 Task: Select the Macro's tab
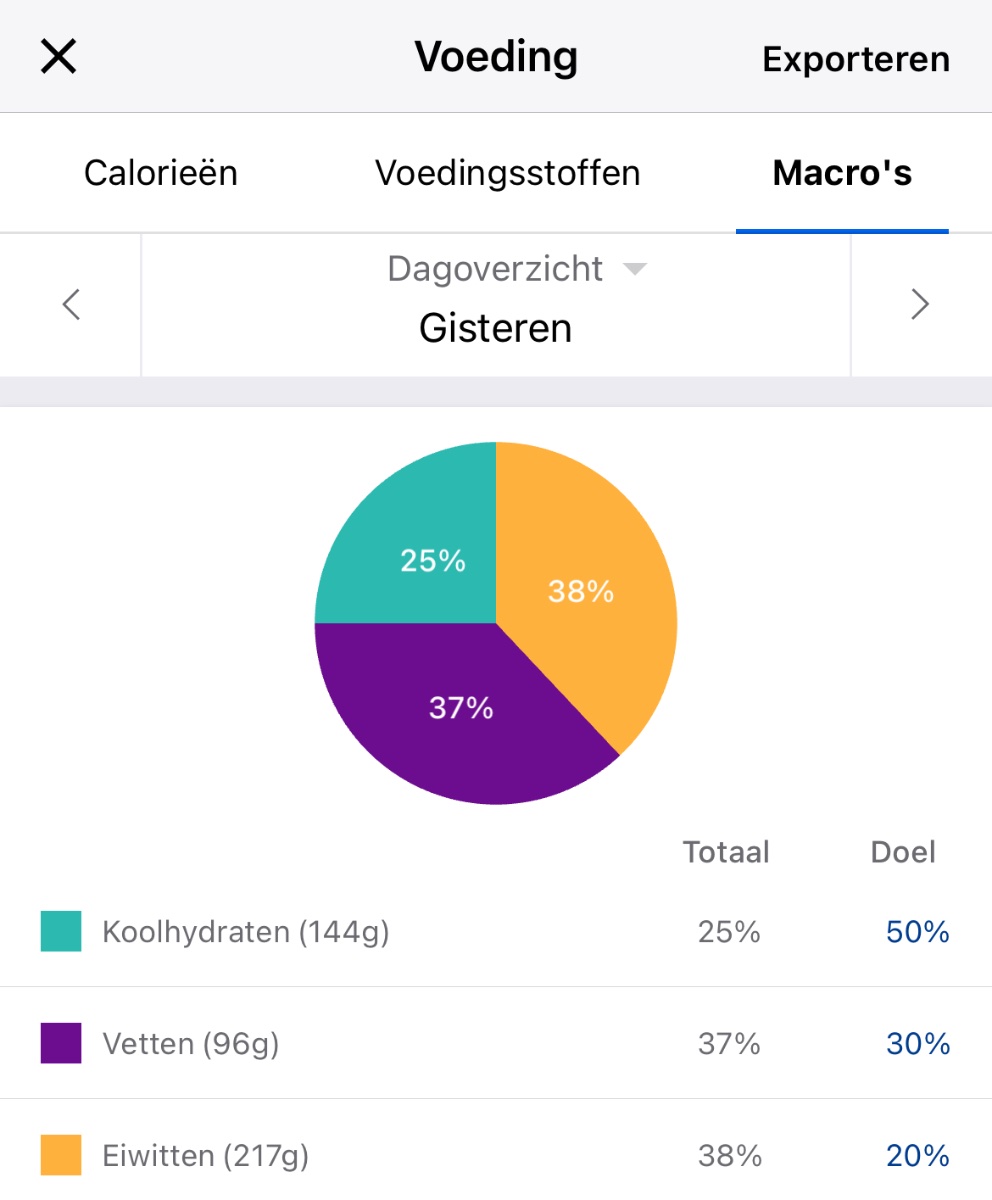pyautogui.click(x=842, y=173)
